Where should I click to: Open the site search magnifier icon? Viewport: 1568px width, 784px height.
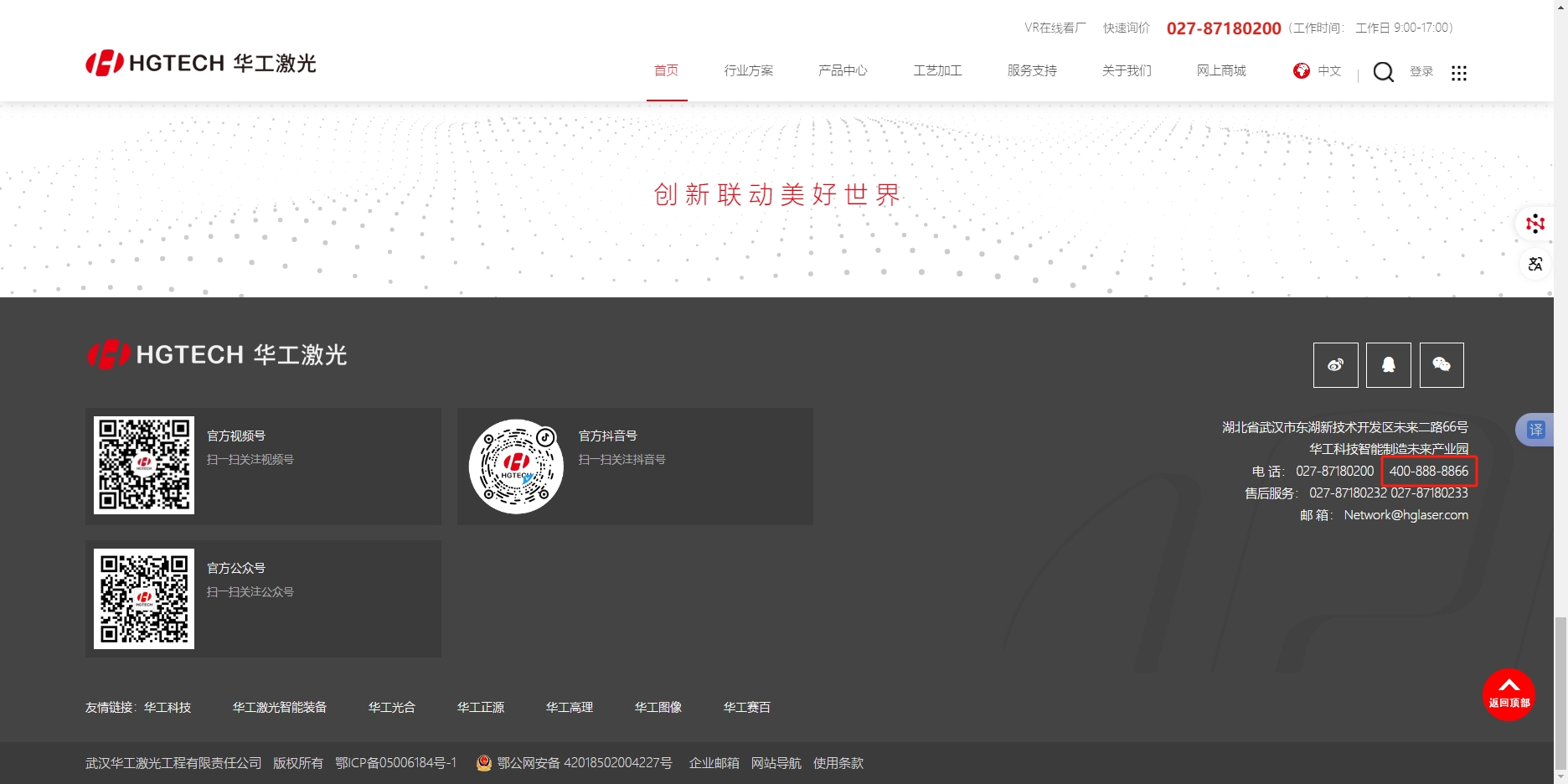pos(1382,72)
